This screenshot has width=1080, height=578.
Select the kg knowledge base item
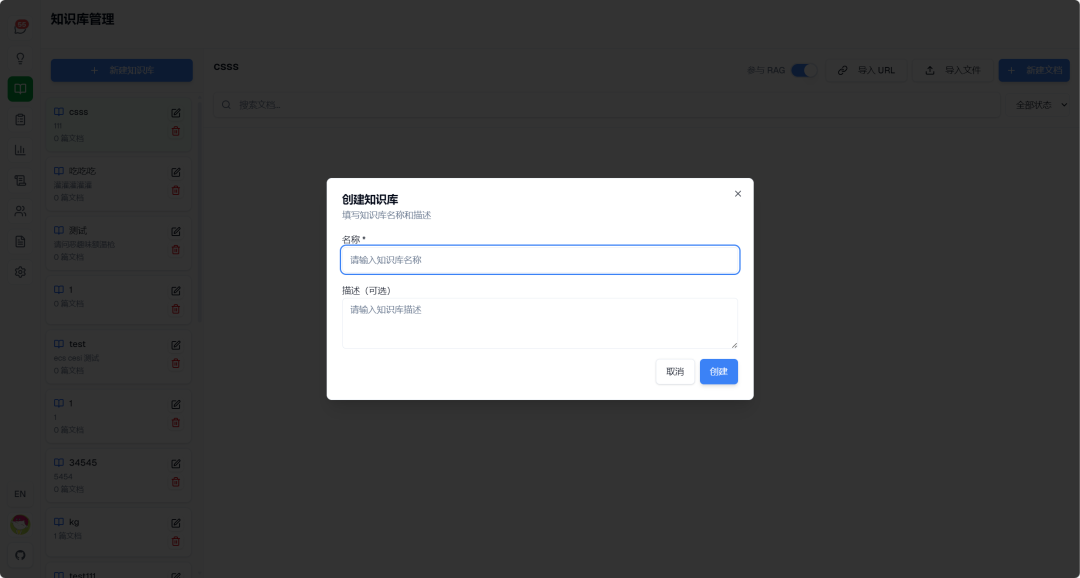118,532
